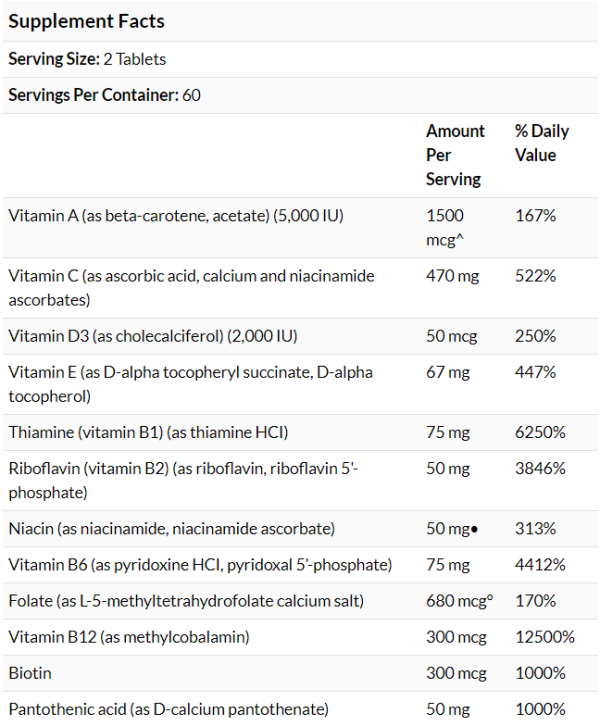The image size is (600, 726).
Task: Select the Vitamin C ascorbic acid entry
Action: (191, 288)
